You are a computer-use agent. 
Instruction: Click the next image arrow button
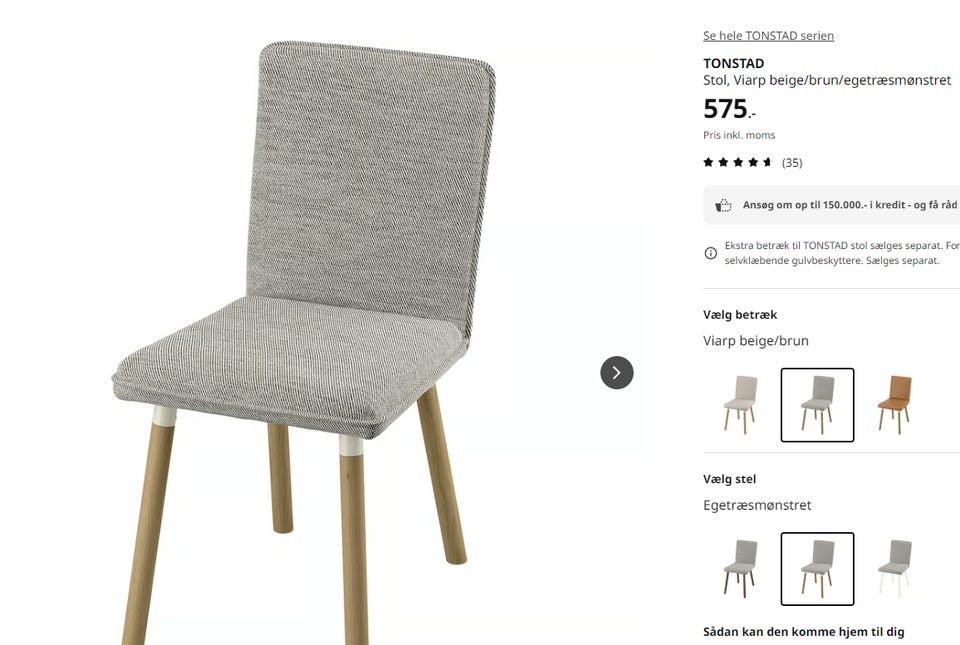click(617, 373)
